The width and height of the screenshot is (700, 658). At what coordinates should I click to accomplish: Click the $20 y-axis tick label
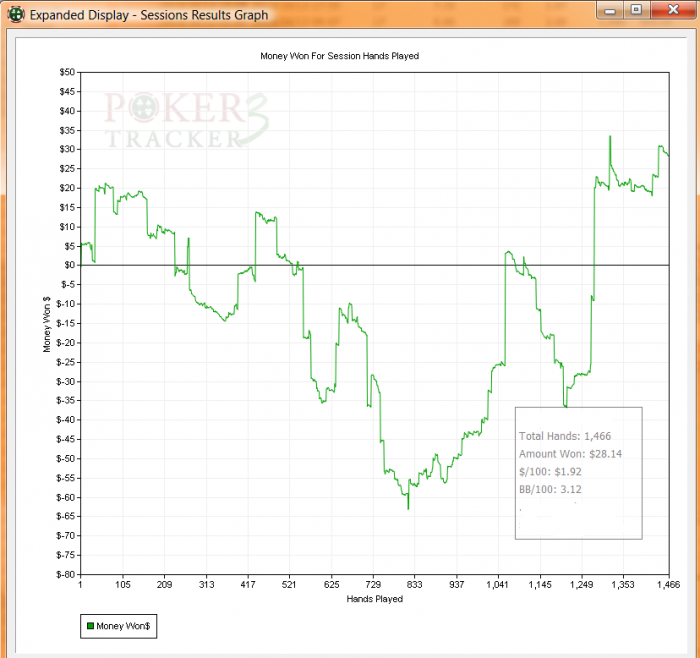tap(67, 188)
